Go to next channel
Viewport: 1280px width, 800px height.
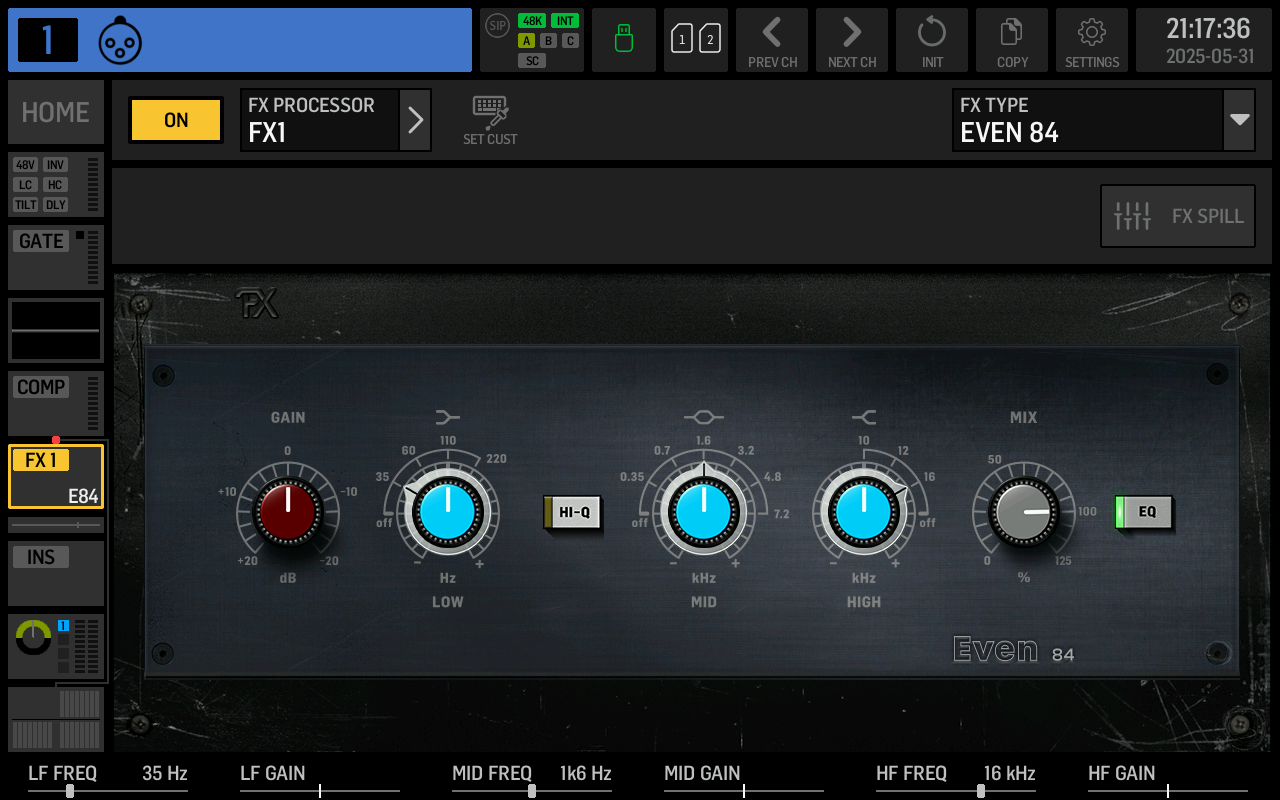pos(852,40)
